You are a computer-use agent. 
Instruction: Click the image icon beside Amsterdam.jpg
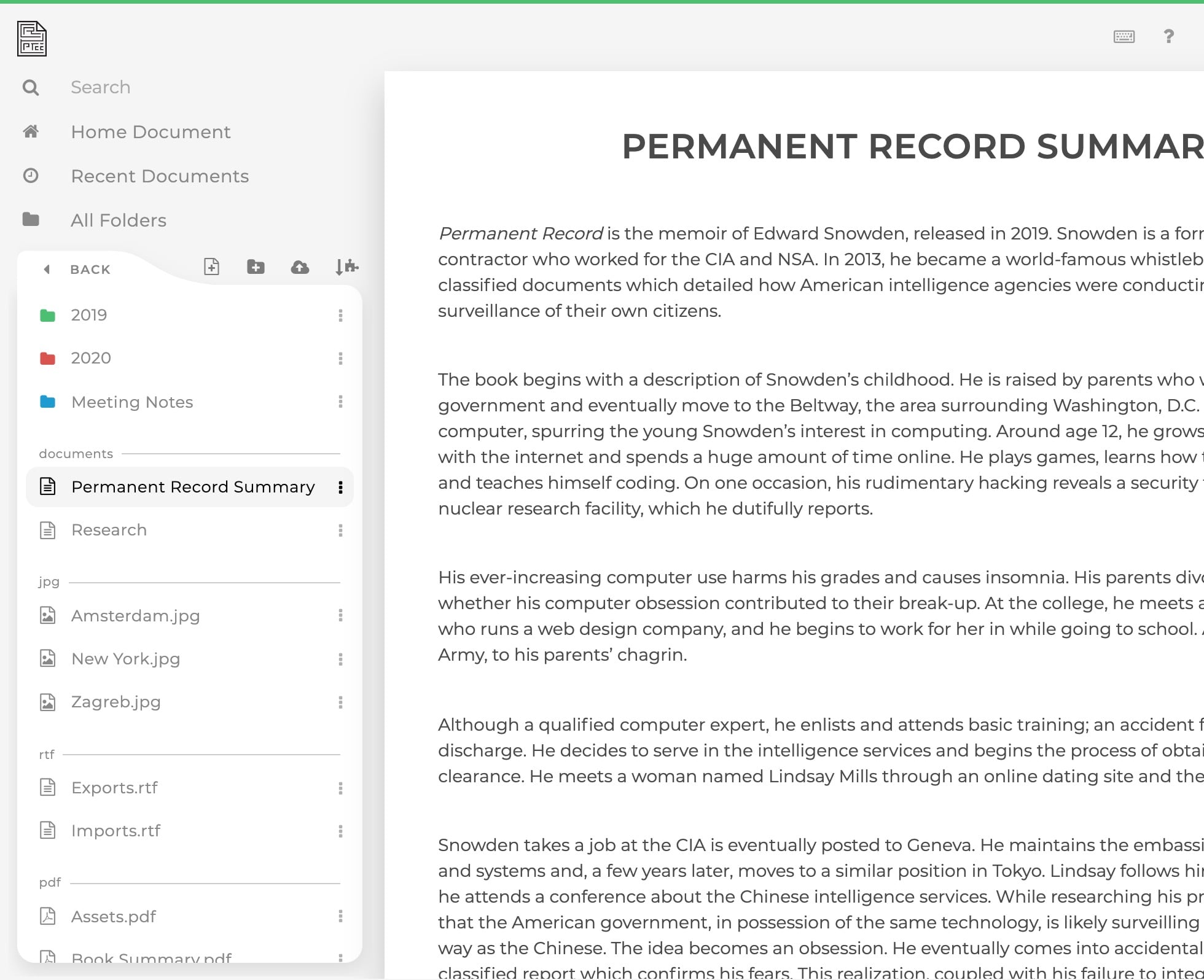pyautogui.click(x=47, y=615)
